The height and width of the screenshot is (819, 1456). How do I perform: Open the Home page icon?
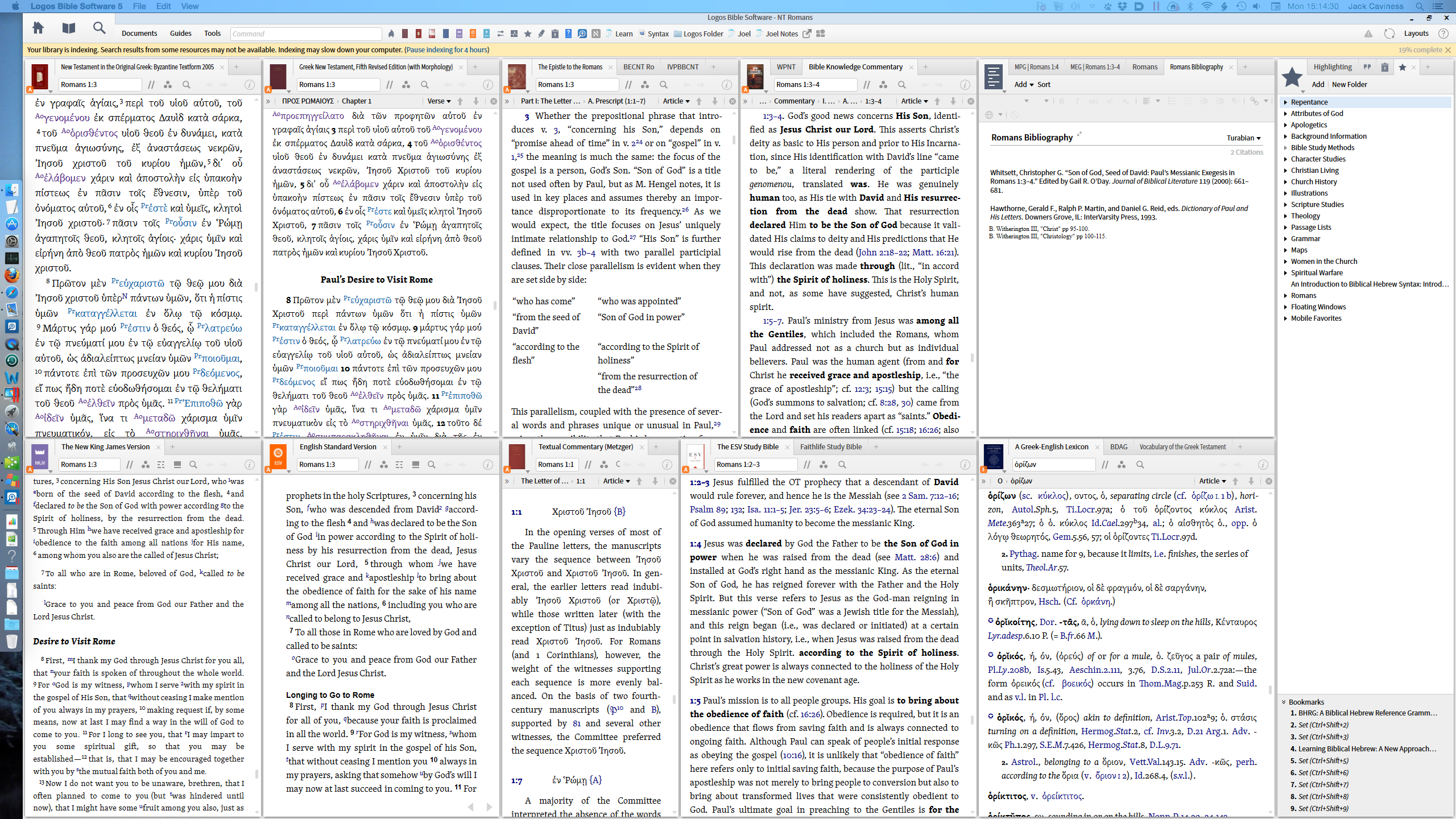pos(38,28)
